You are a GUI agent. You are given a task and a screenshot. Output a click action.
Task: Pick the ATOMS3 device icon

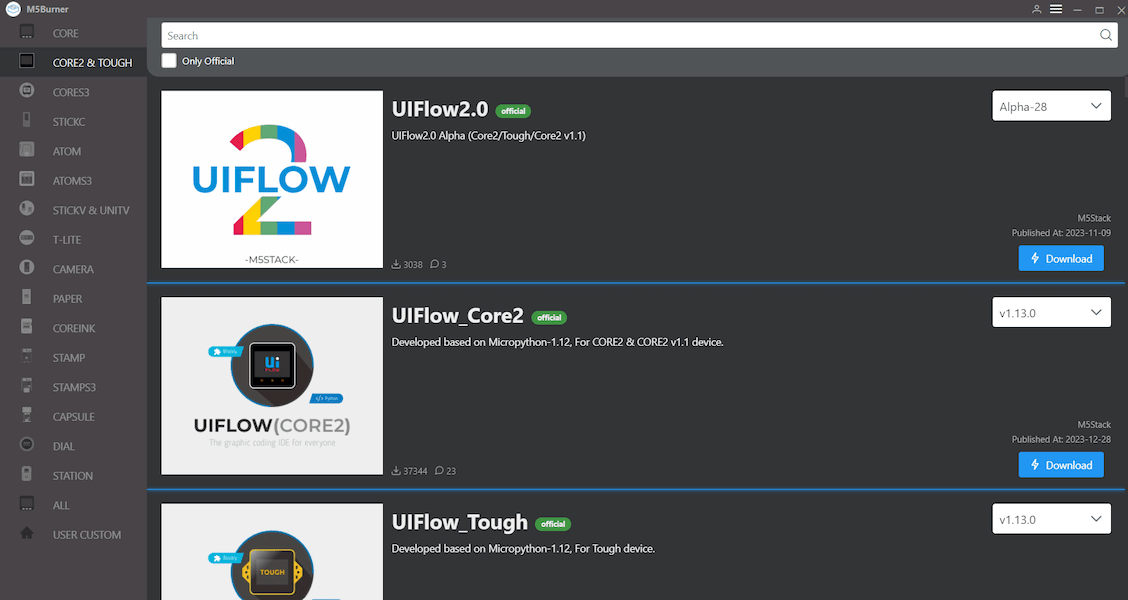click(x=27, y=179)
